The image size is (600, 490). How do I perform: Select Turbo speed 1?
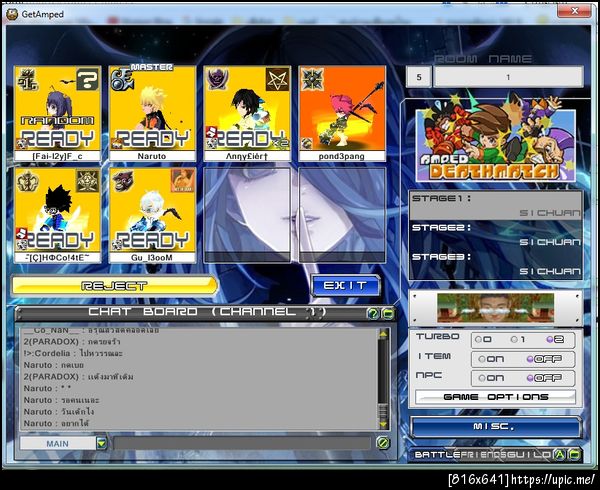[519, 340]
